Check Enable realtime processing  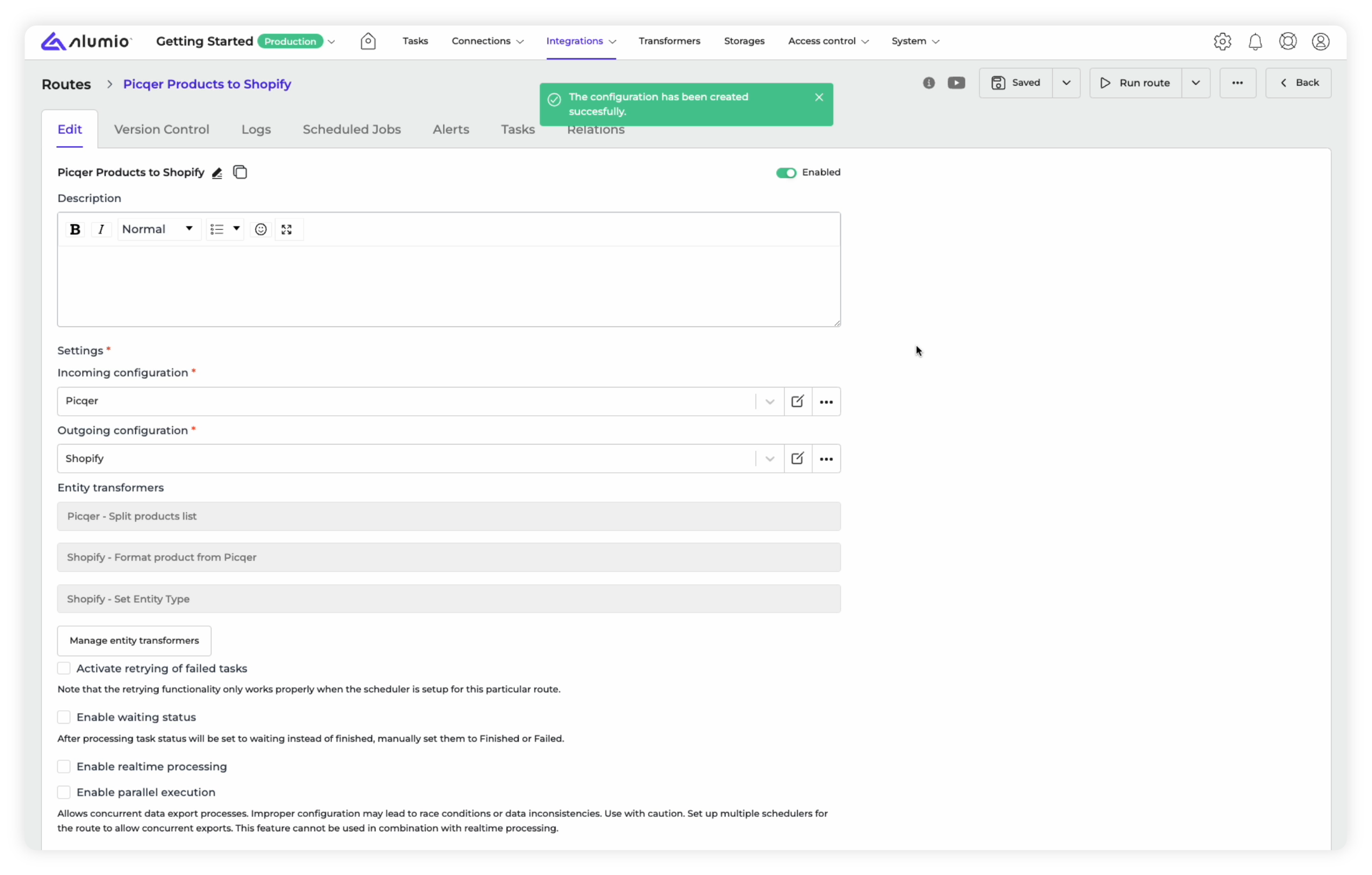tap(64, 767)
